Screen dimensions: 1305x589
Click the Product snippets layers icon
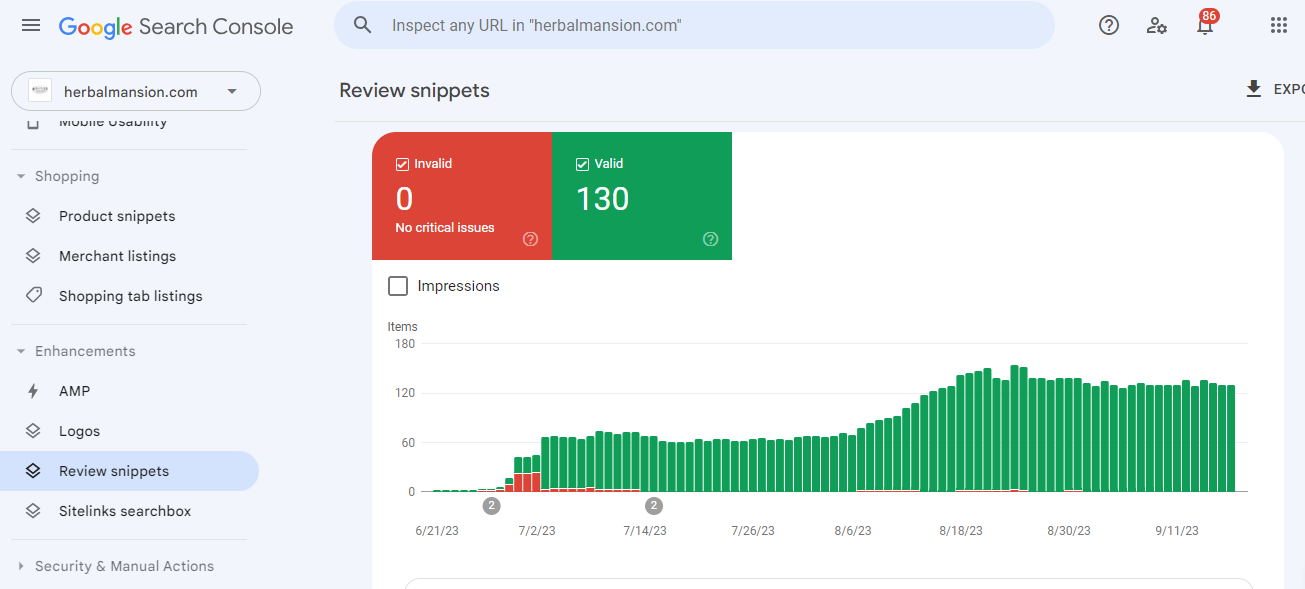tap(33, 216)
